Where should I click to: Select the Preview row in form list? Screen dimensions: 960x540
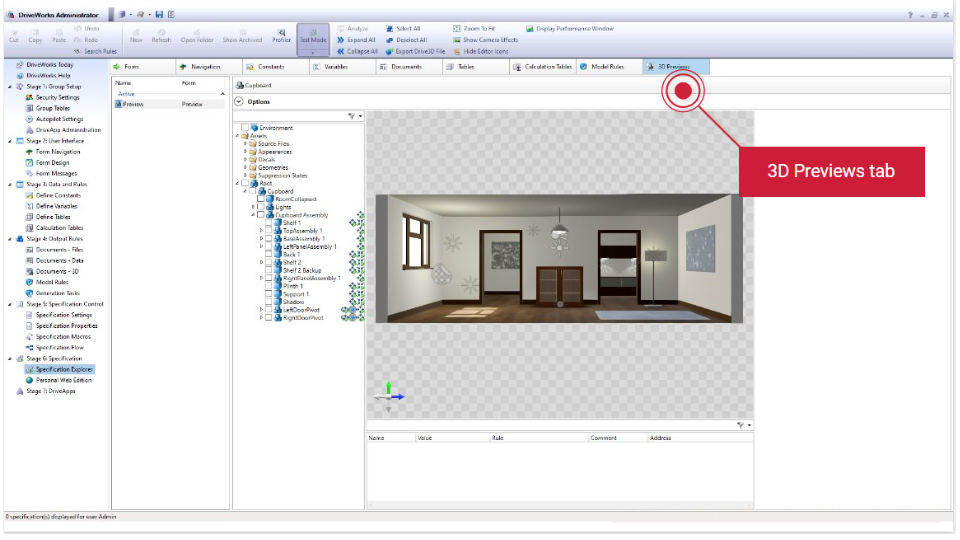coord(134,104)
